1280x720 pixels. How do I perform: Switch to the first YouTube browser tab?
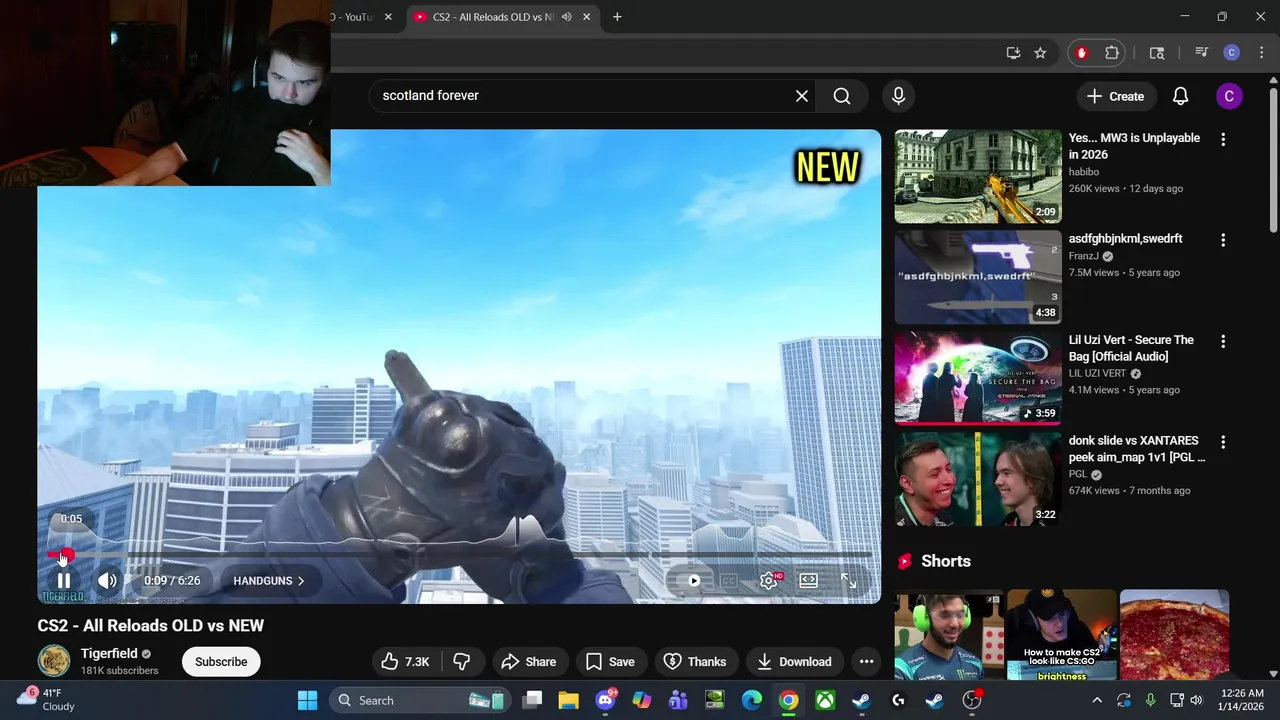click(355, 17)
